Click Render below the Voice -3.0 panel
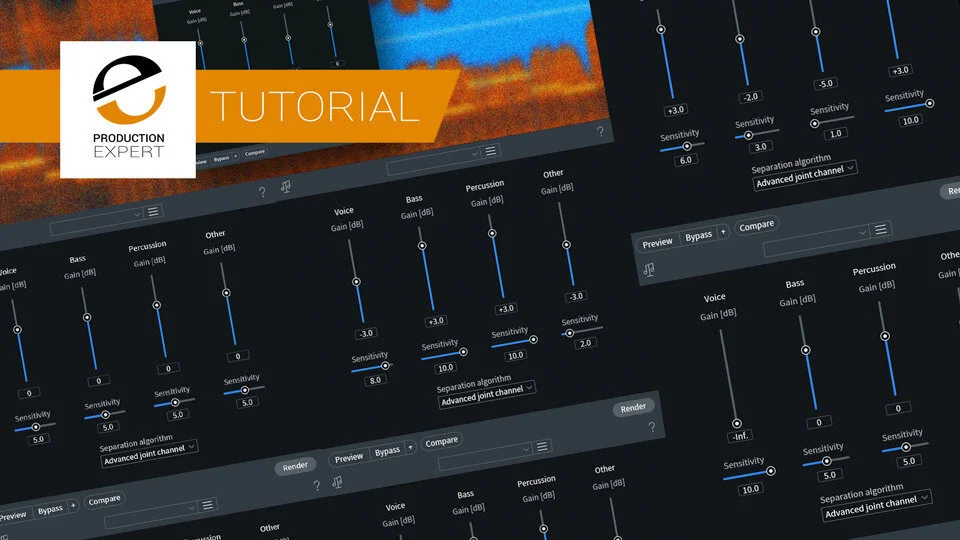The image size is (960, 540). [x=633, y=408]
